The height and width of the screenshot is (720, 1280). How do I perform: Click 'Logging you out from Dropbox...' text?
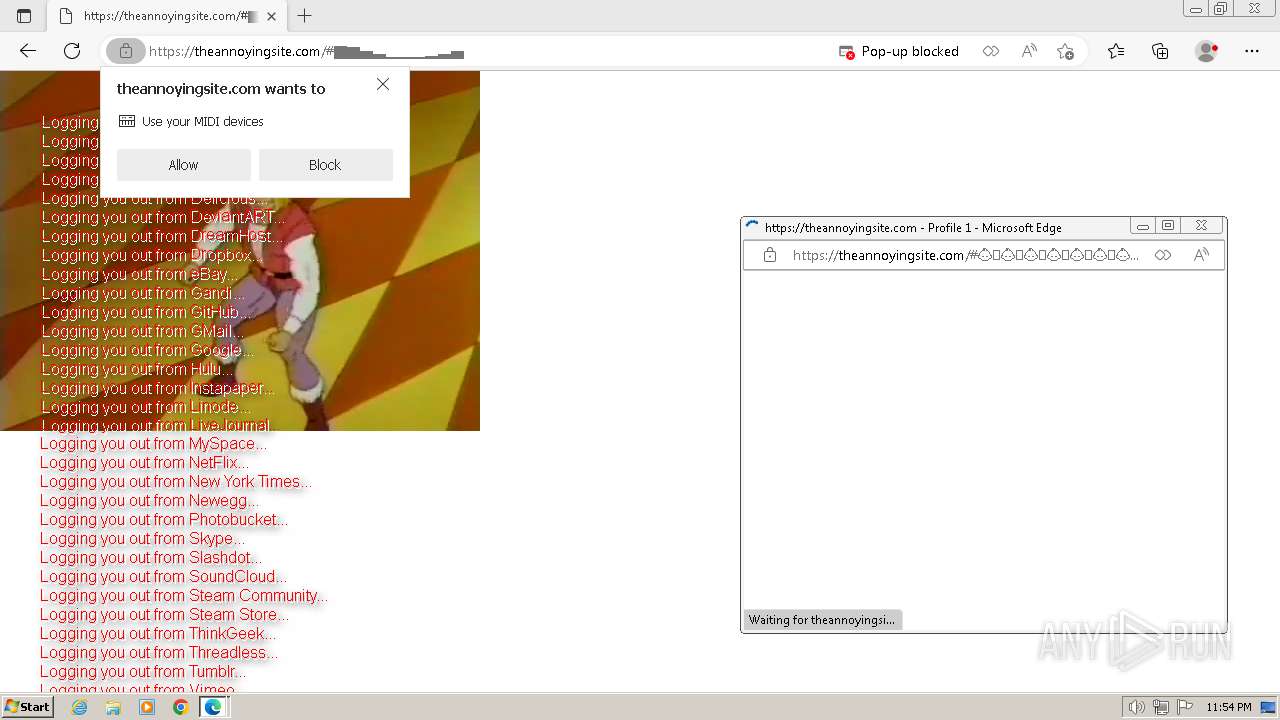click(x=152, y=256)
